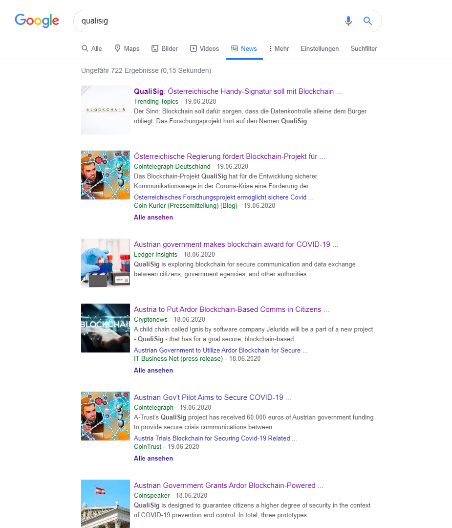Click Coin Kurier (Pressemitteilung) source name
This screenshot has width=452, height=528.
coord(186,205)
